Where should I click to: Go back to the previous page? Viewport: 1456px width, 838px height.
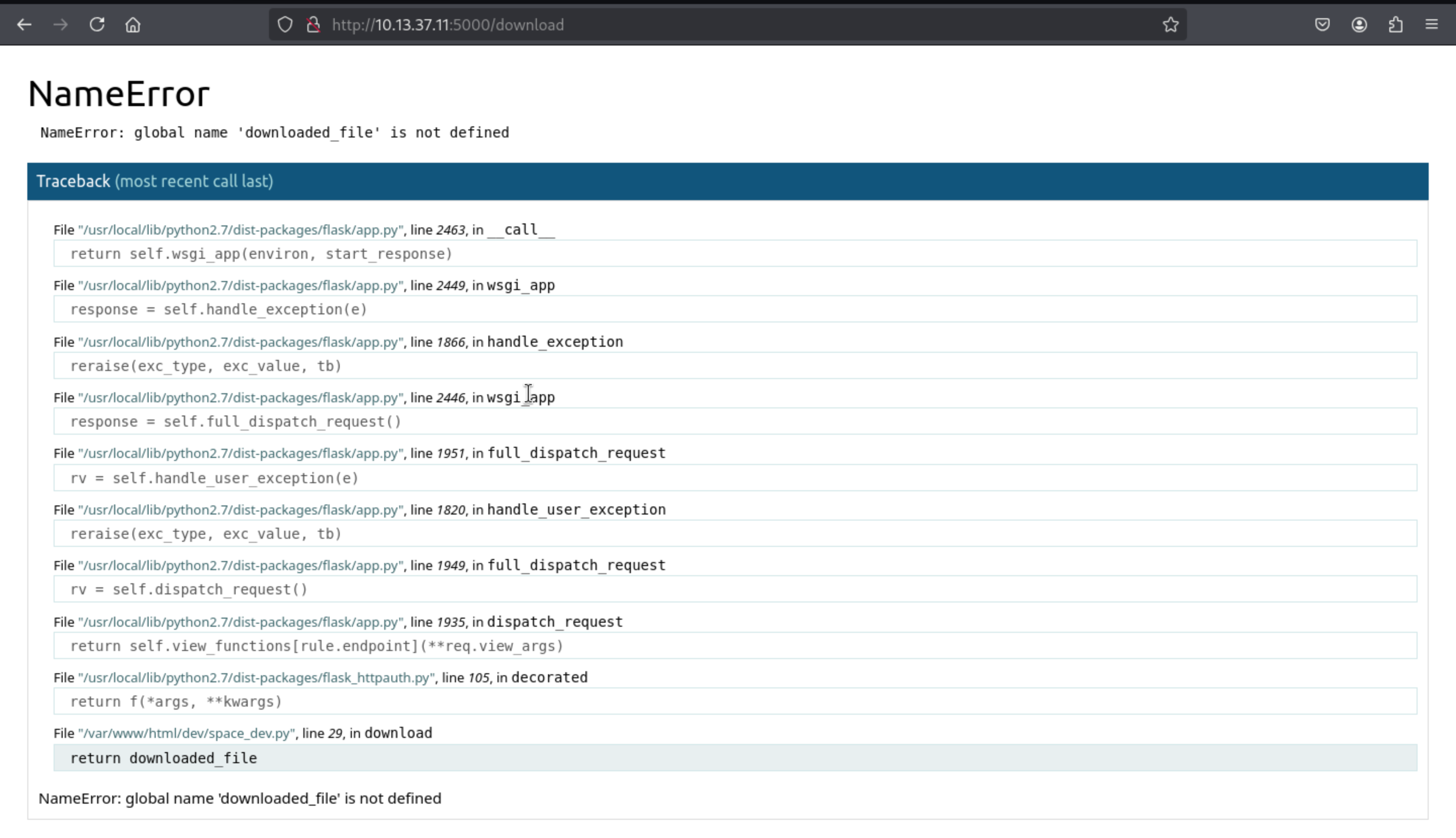point(24,25)
